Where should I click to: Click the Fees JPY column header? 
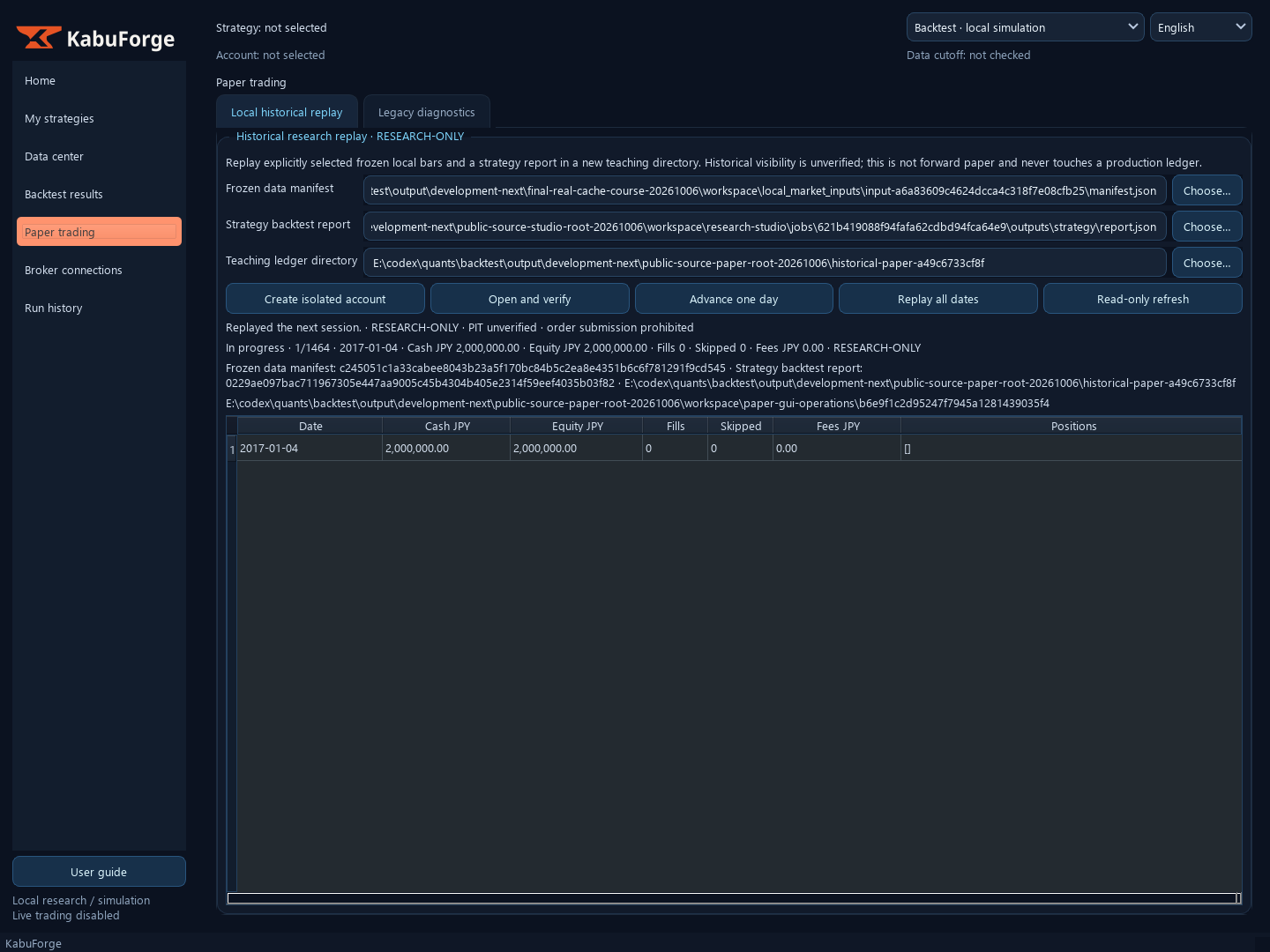point(838,426)
